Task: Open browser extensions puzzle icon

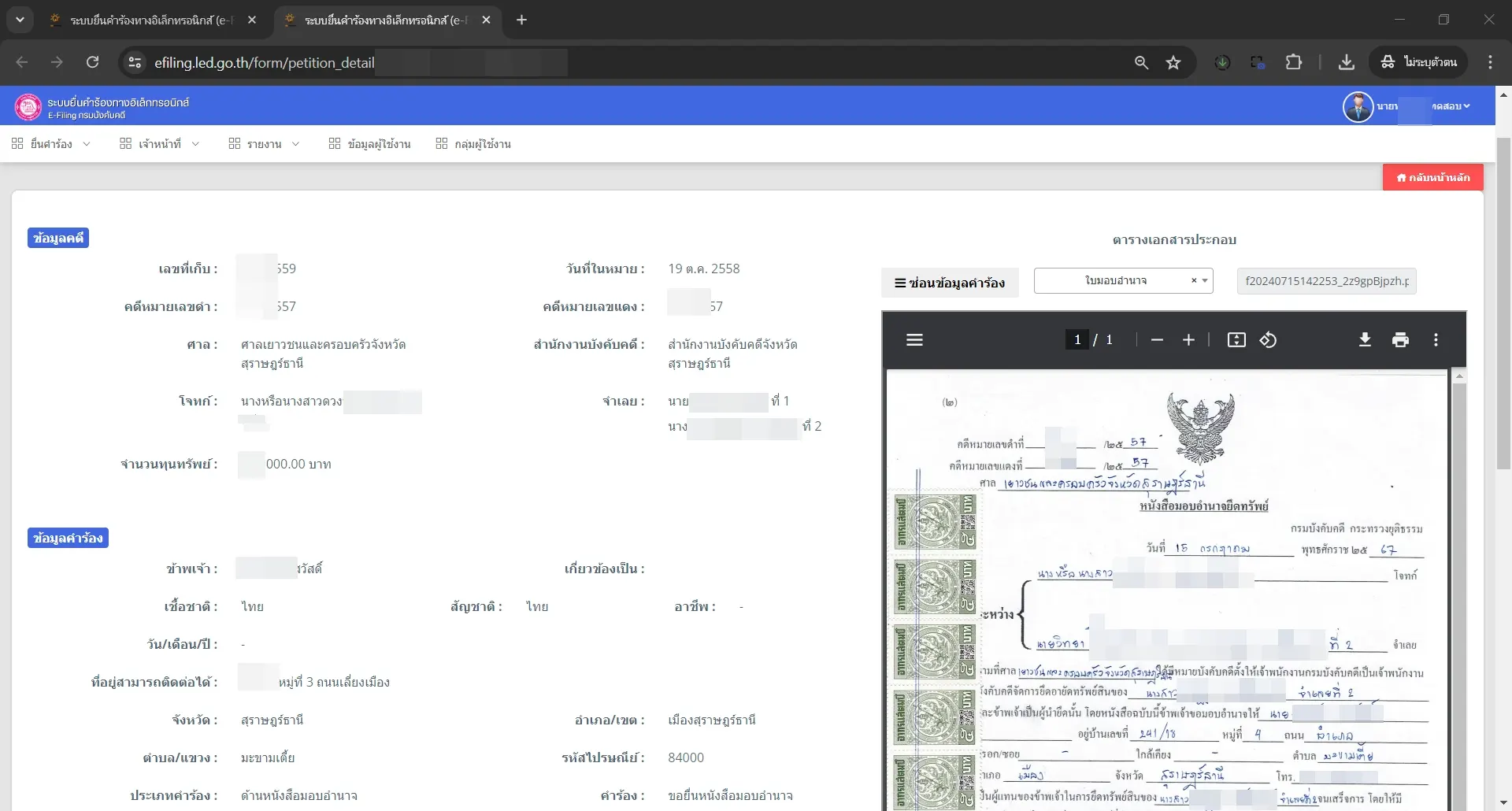Action: point(1294,62)
